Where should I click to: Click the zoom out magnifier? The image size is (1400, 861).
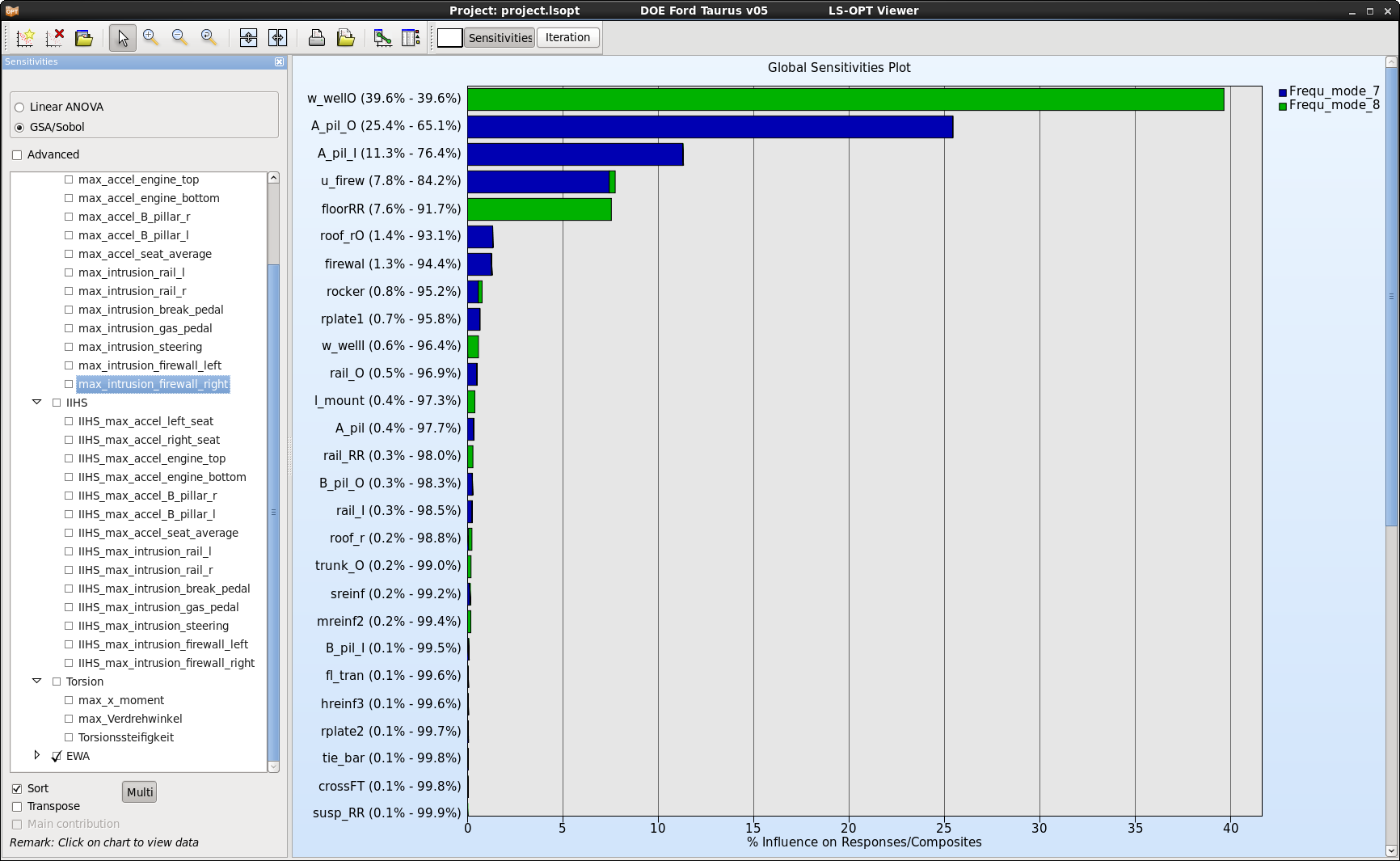(x=179, y=37)
